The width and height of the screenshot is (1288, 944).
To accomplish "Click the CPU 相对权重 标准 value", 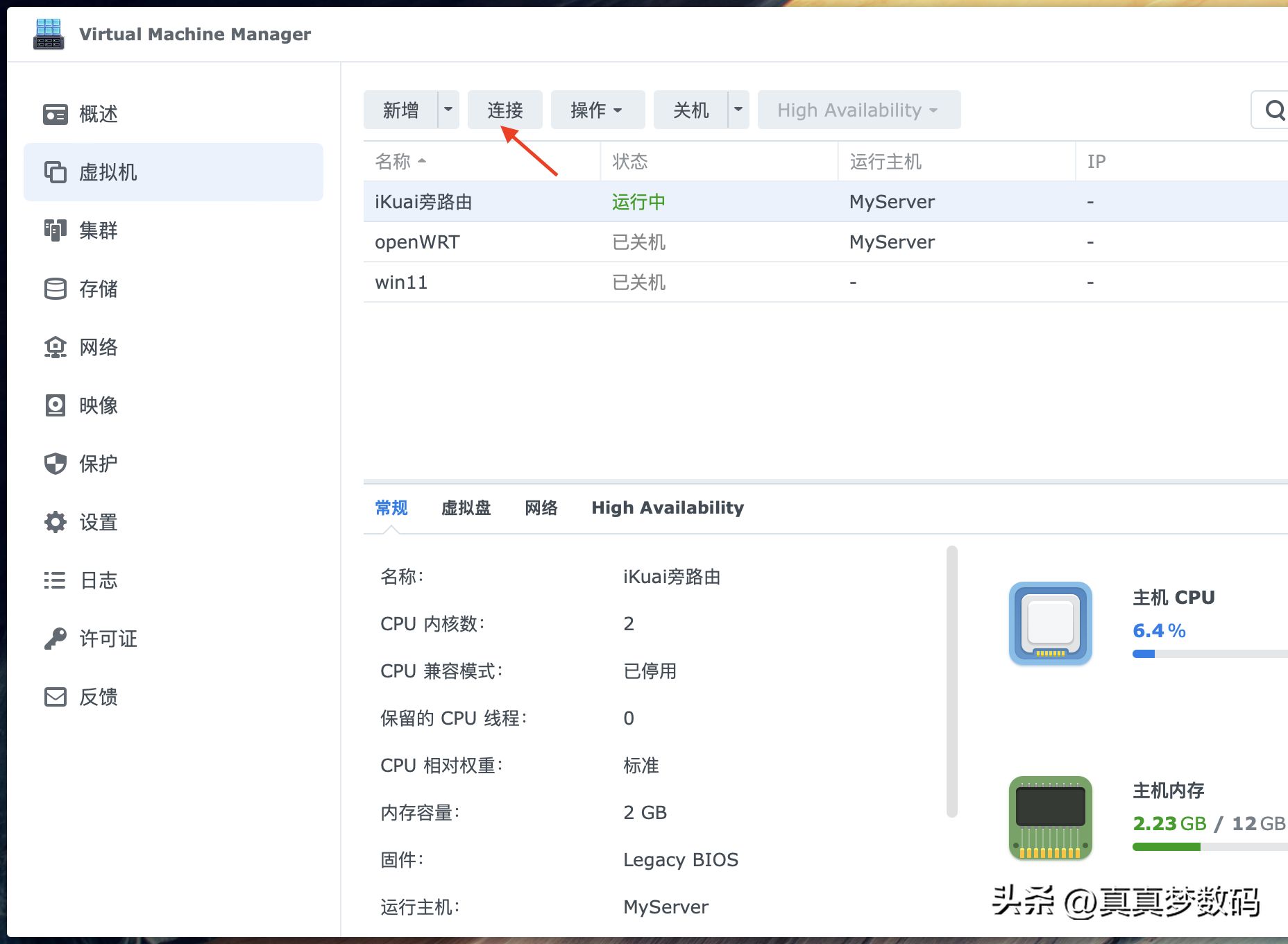I will click(641, 766).
